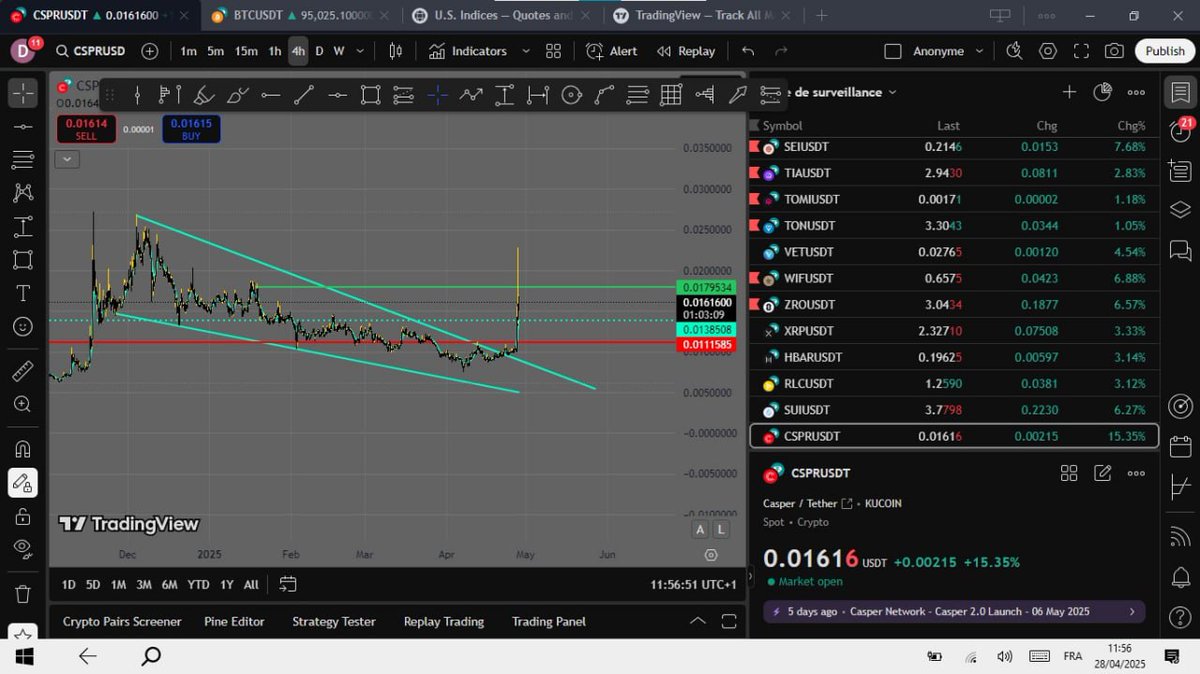Select the Text tool in left sidebar
The width and height of the screenshot is (1200, 674).
point(22,293)
